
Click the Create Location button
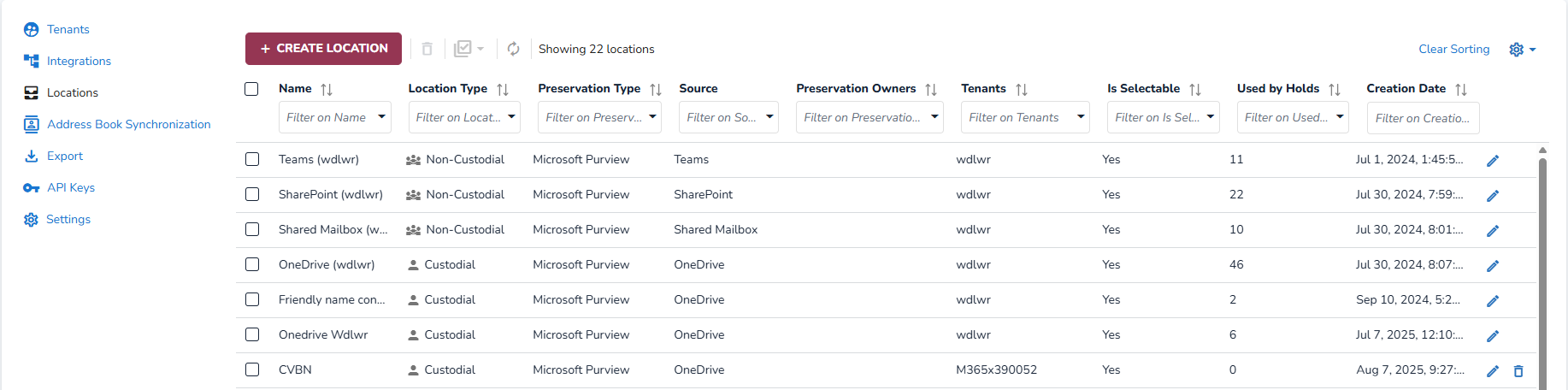click(323, 49)
